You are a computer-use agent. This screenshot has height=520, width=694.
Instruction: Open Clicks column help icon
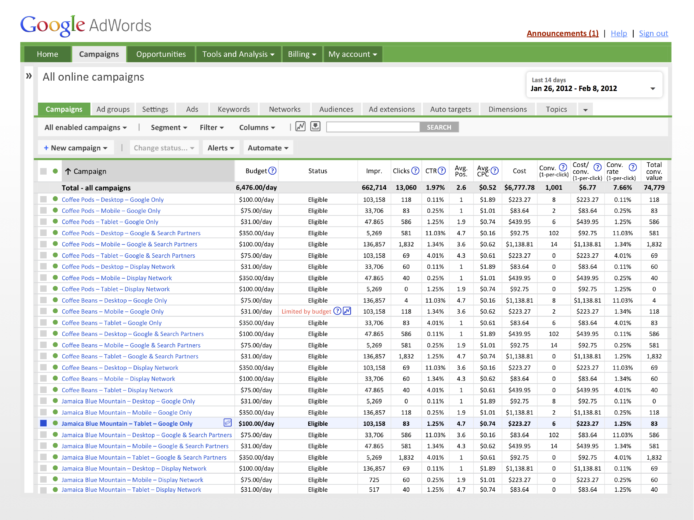tap(415, 171)
